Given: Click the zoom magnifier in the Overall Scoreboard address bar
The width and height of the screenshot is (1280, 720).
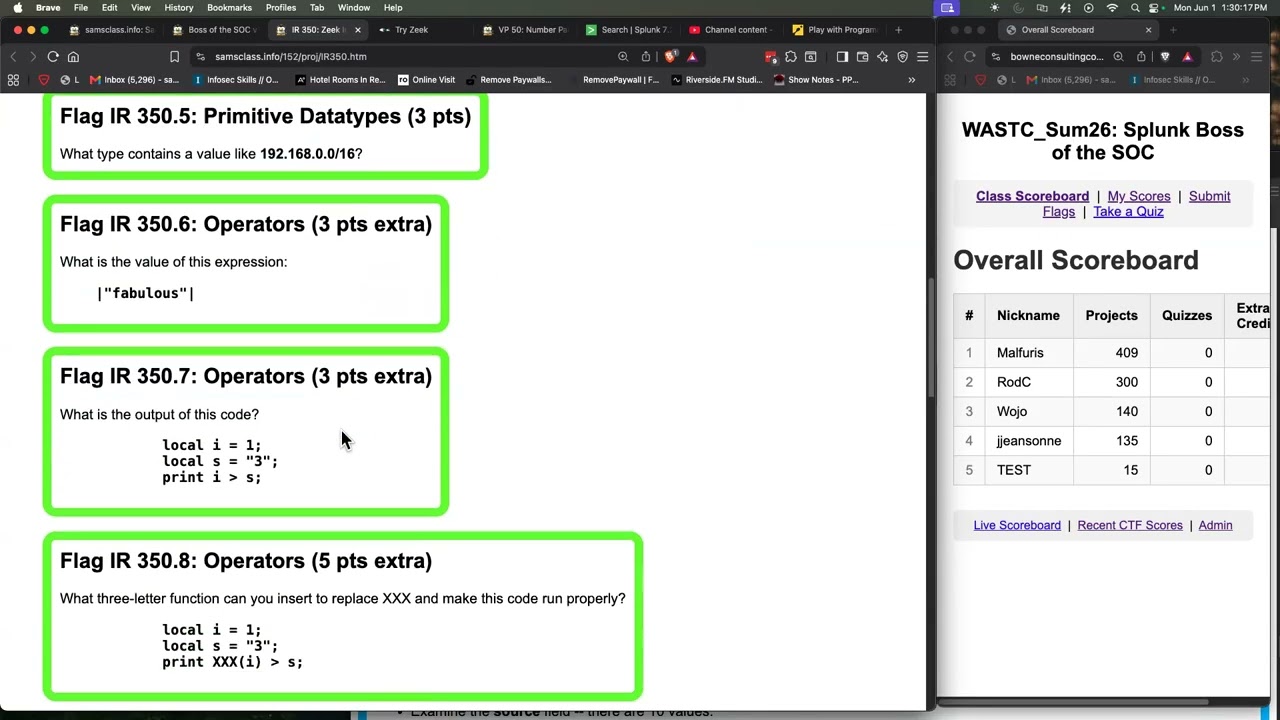Looking at the screenshot, I should (1118, 57).
